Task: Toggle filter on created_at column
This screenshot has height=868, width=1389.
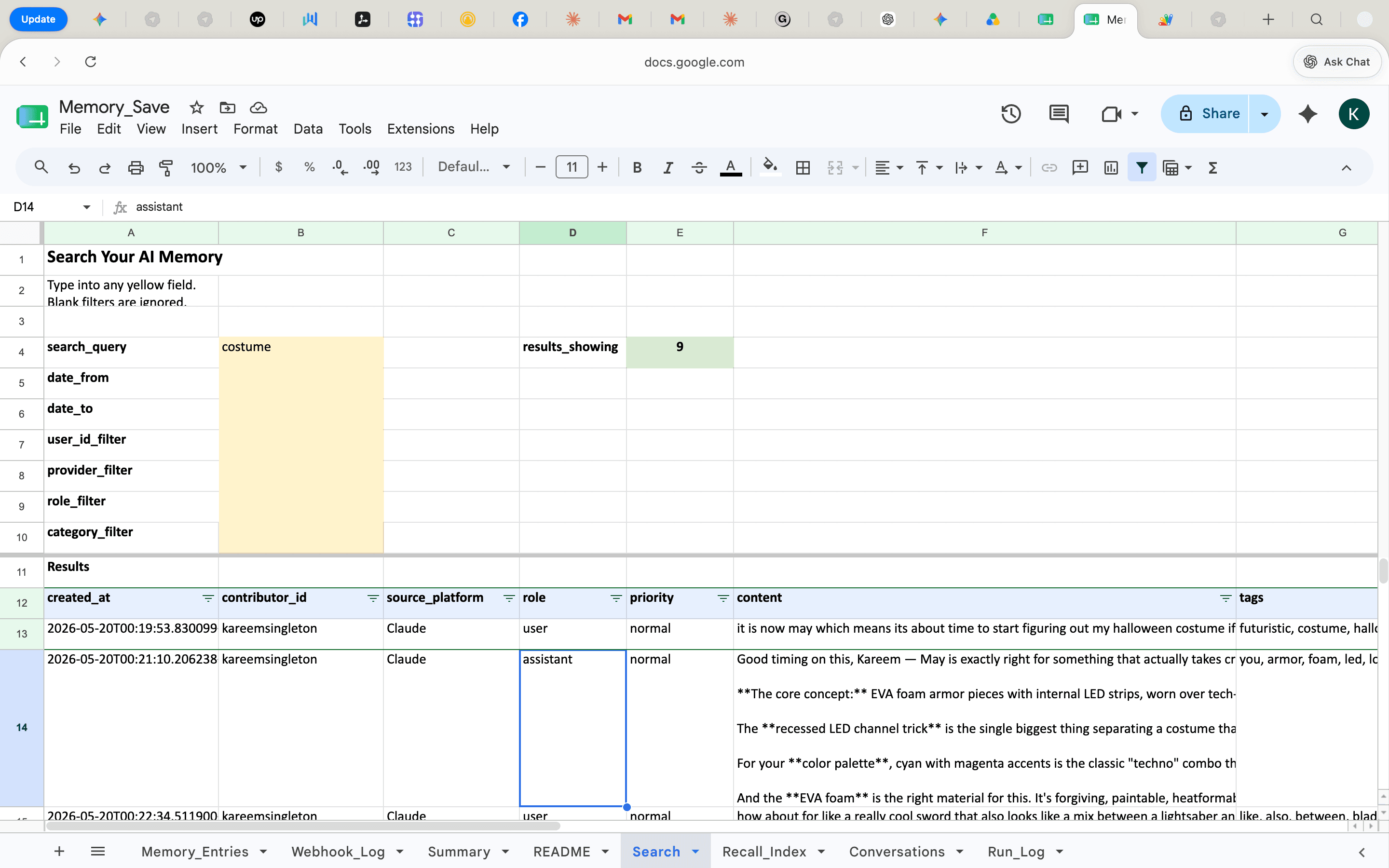Action: 208,598
